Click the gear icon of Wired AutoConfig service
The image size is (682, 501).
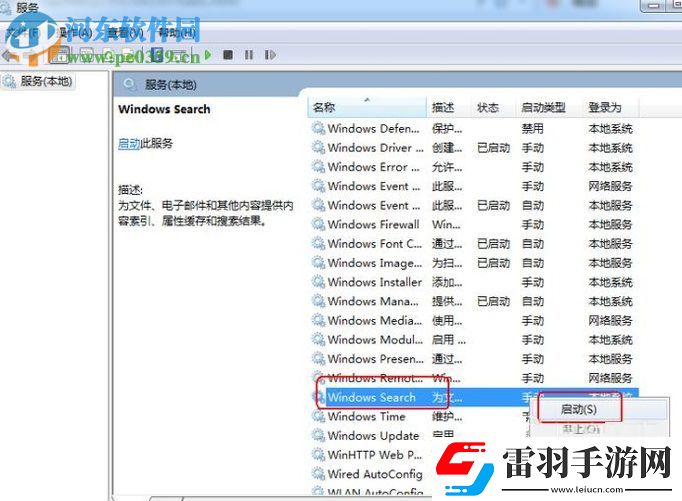pyautogui.click(x=319, y=474)
